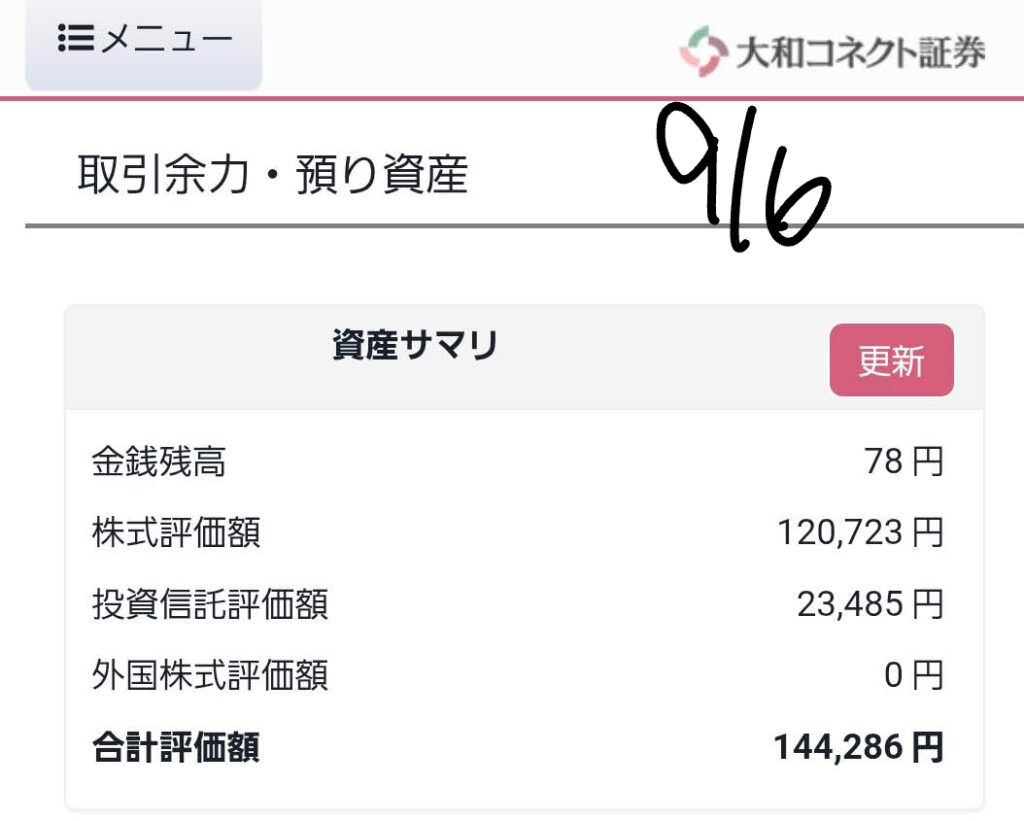Click the 23,485 円 fund valuation
This screenshot has height=821, width=1024.
(x=871, y=604)
